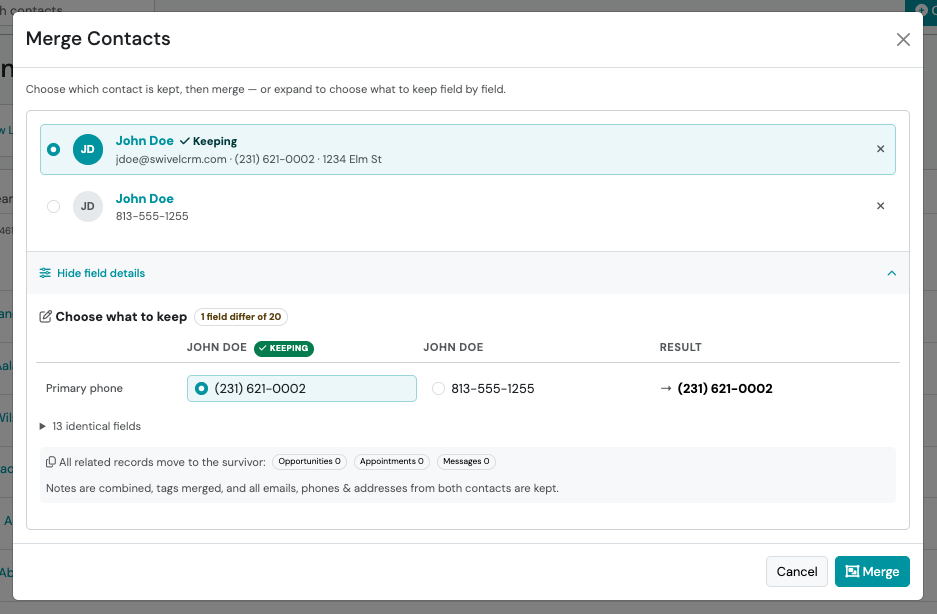The height and width of the screenshot is (614, 937).
Task: Remove John Doe jdoe@swivelcrm.com from merge
Action: [x=880, y=149]
